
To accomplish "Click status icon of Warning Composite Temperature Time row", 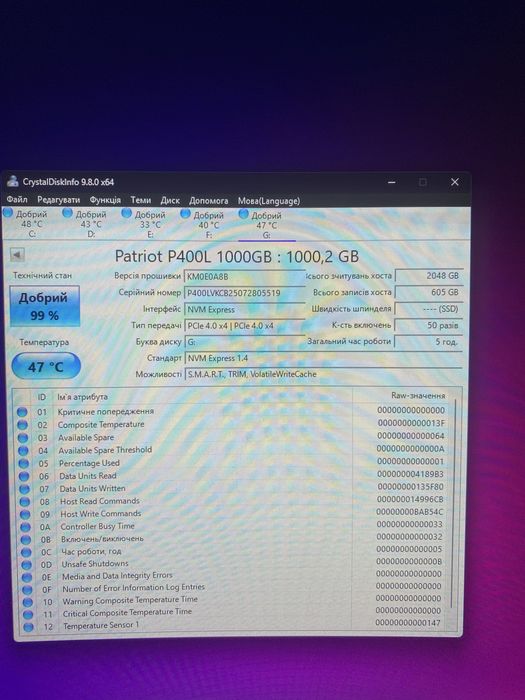I will pyautogui.click(x=28, y=602).
